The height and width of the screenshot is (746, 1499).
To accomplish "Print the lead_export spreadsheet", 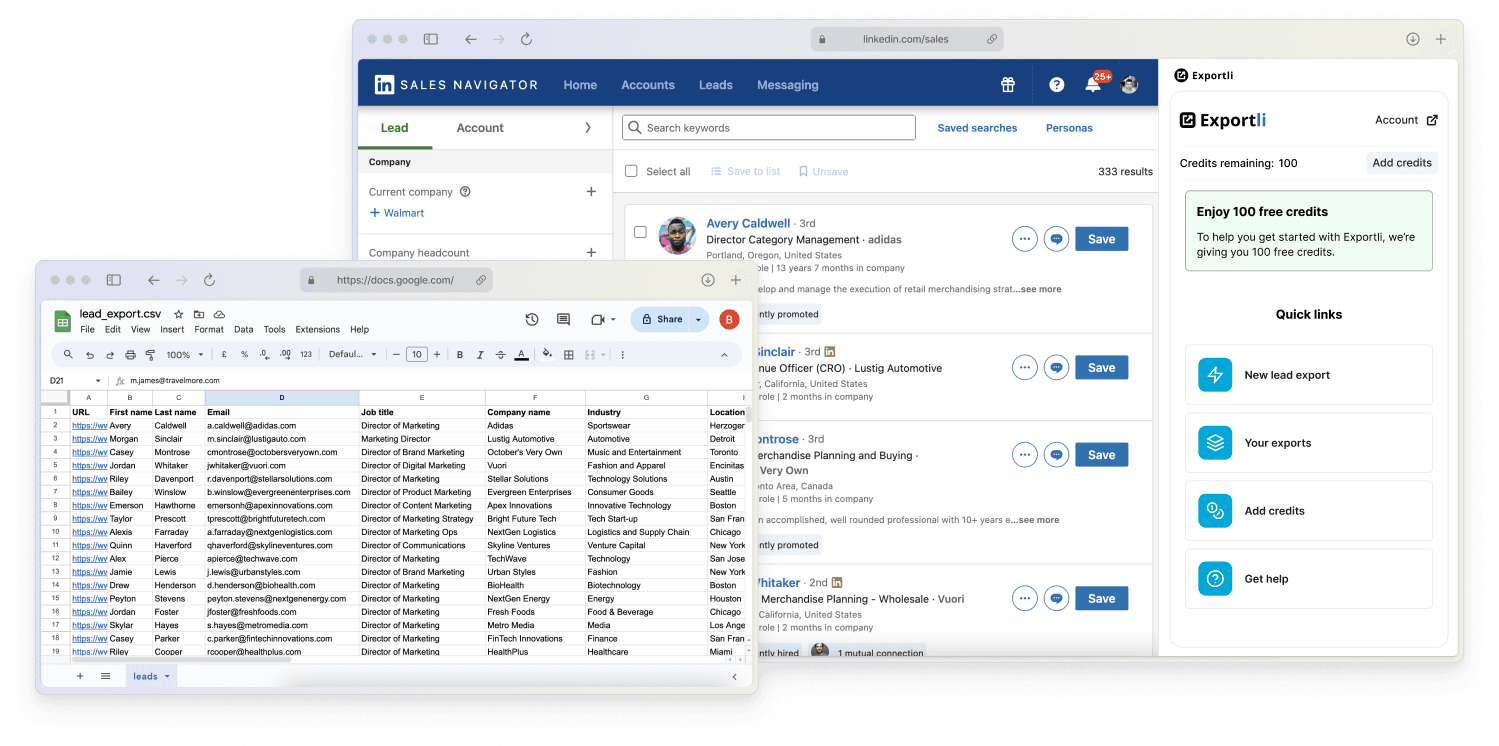I will pos(130,354).
